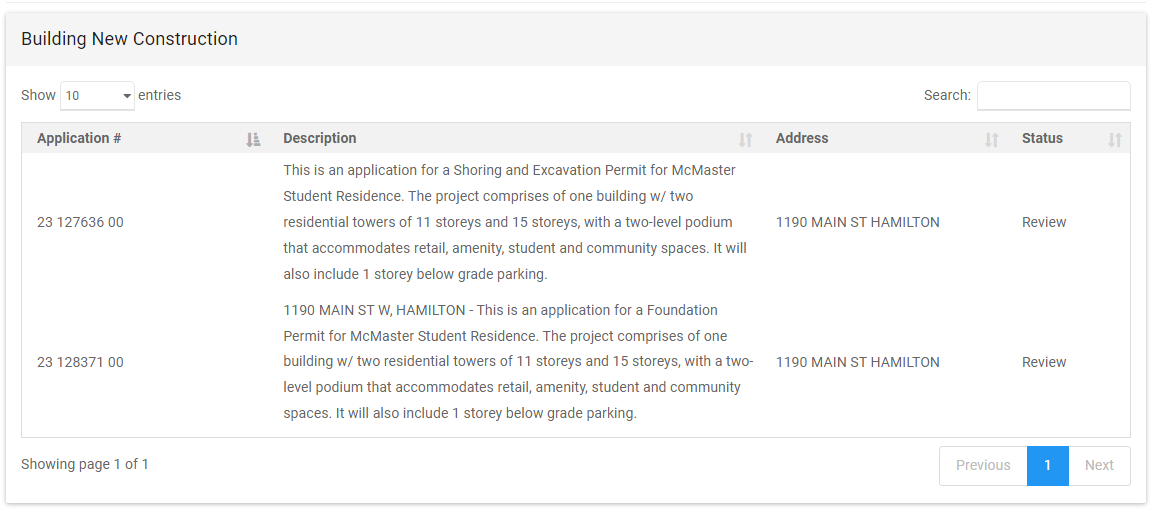Click the sort arrows beside Description header

(x=745, y=139)
